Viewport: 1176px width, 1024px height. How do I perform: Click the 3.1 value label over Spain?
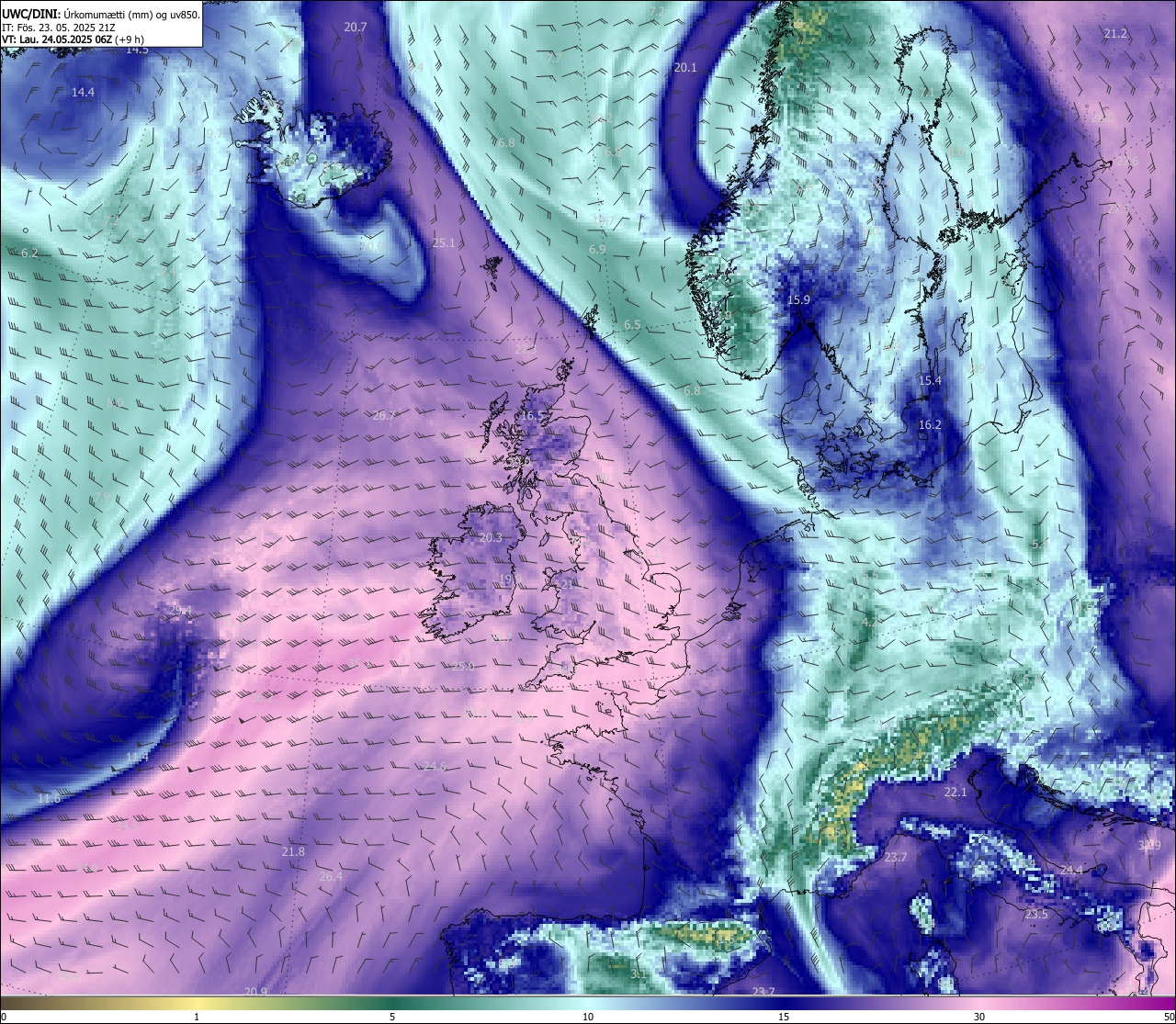click(x=638, y=974)
